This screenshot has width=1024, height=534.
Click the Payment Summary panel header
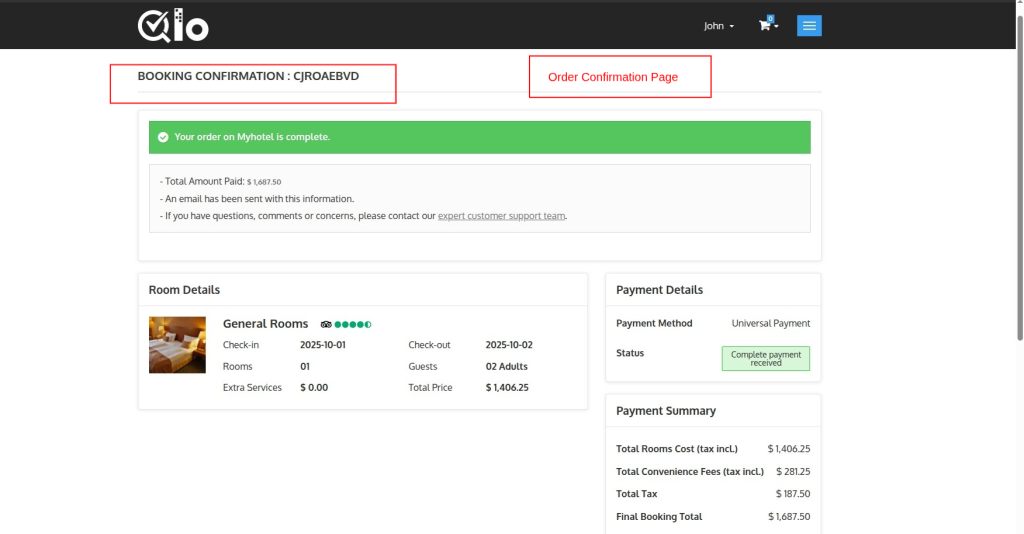(666, 411)
